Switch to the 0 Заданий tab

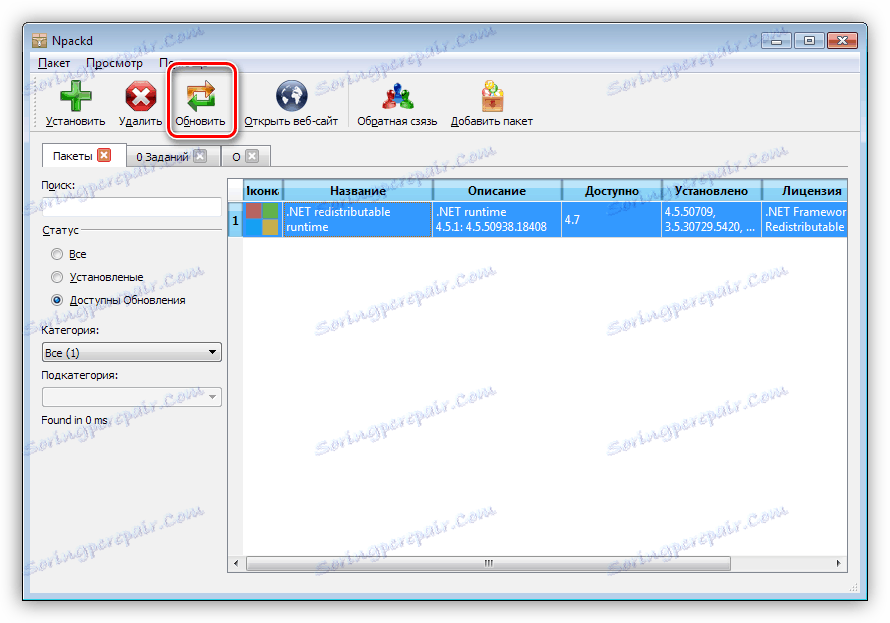[162, 157]
